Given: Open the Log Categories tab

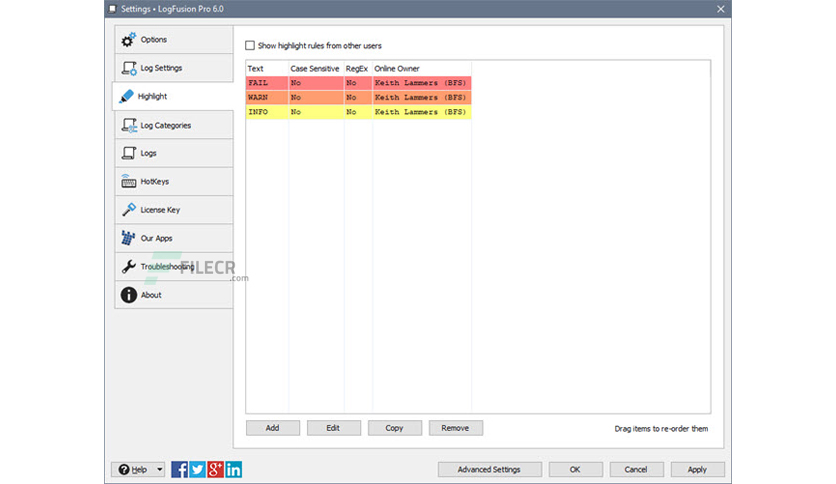Looking at the screenshot, I should pos(174,125).
